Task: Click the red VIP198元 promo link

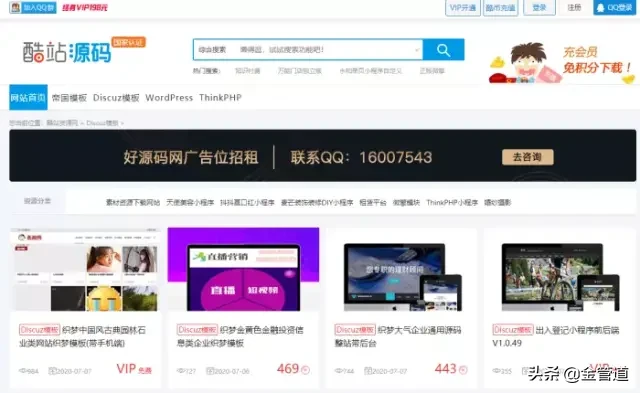Action: tap(84, 7)
